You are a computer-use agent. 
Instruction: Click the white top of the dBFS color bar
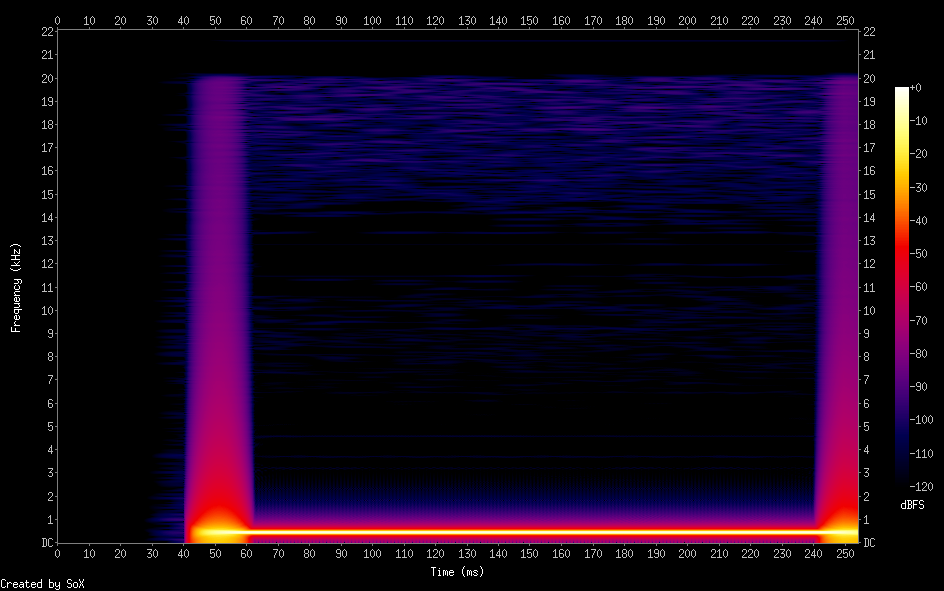902,91
